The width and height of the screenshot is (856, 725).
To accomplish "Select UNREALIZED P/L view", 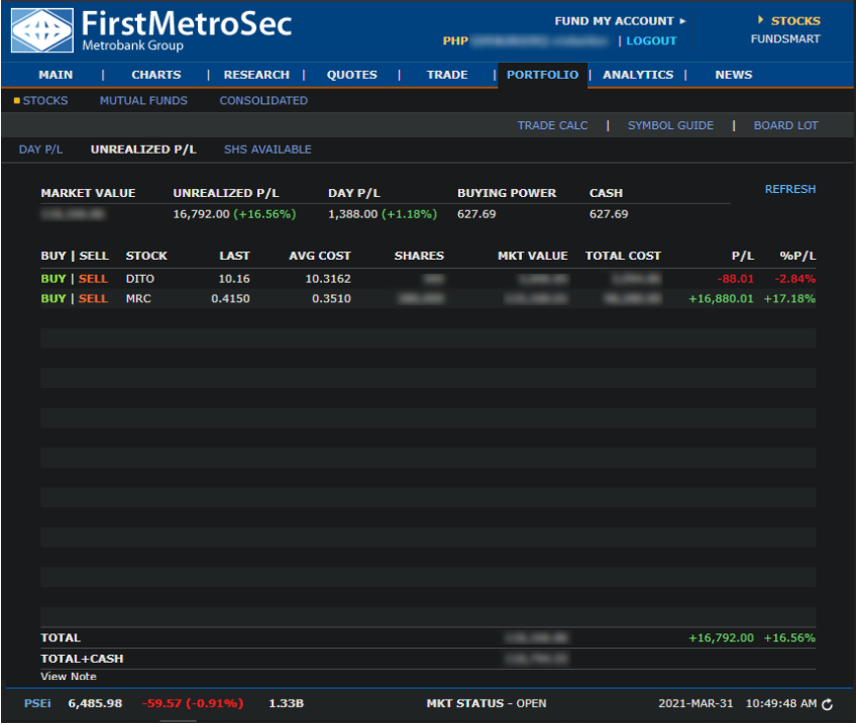I will coord(144,150).
